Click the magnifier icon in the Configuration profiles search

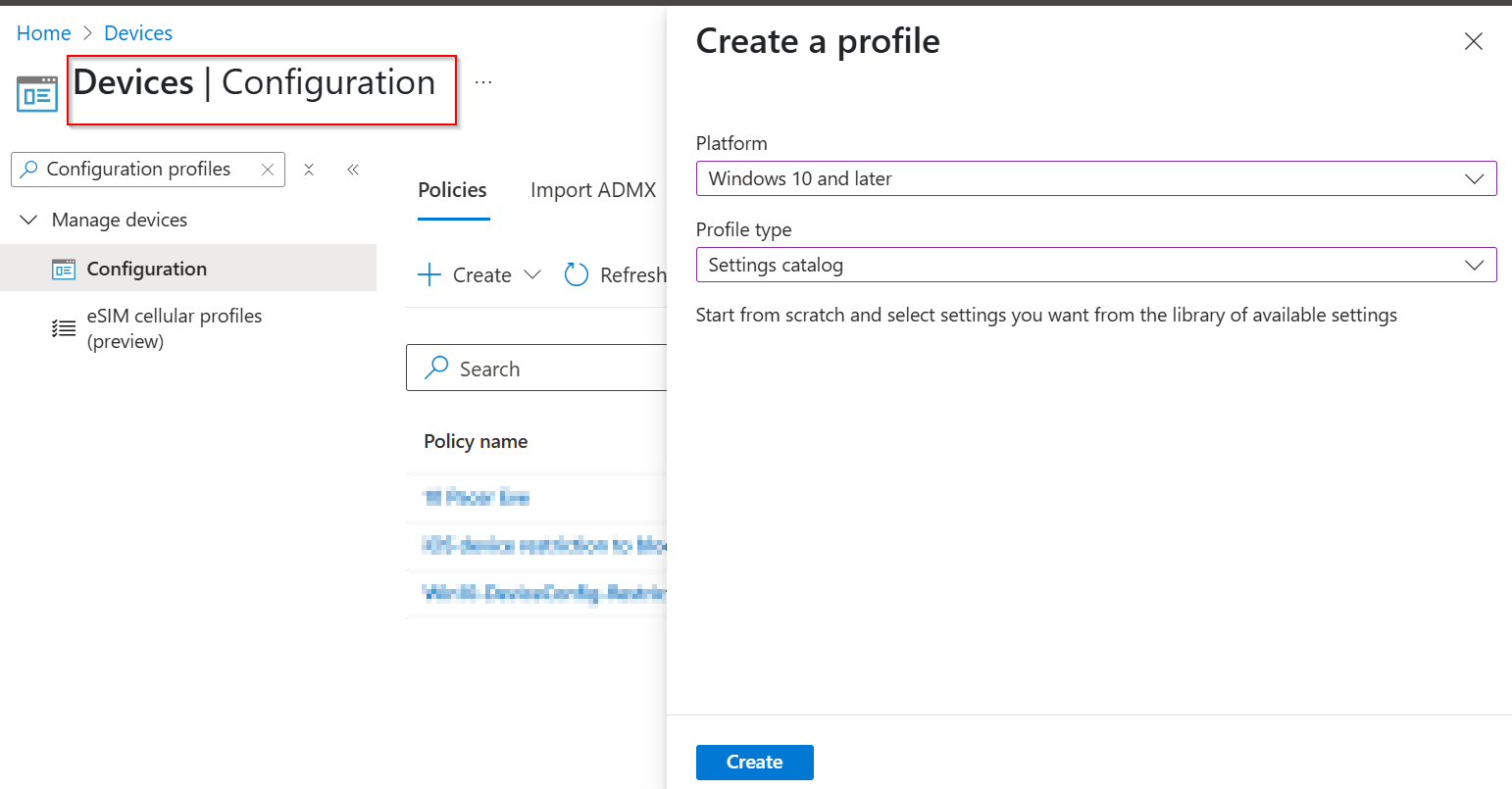29,169
